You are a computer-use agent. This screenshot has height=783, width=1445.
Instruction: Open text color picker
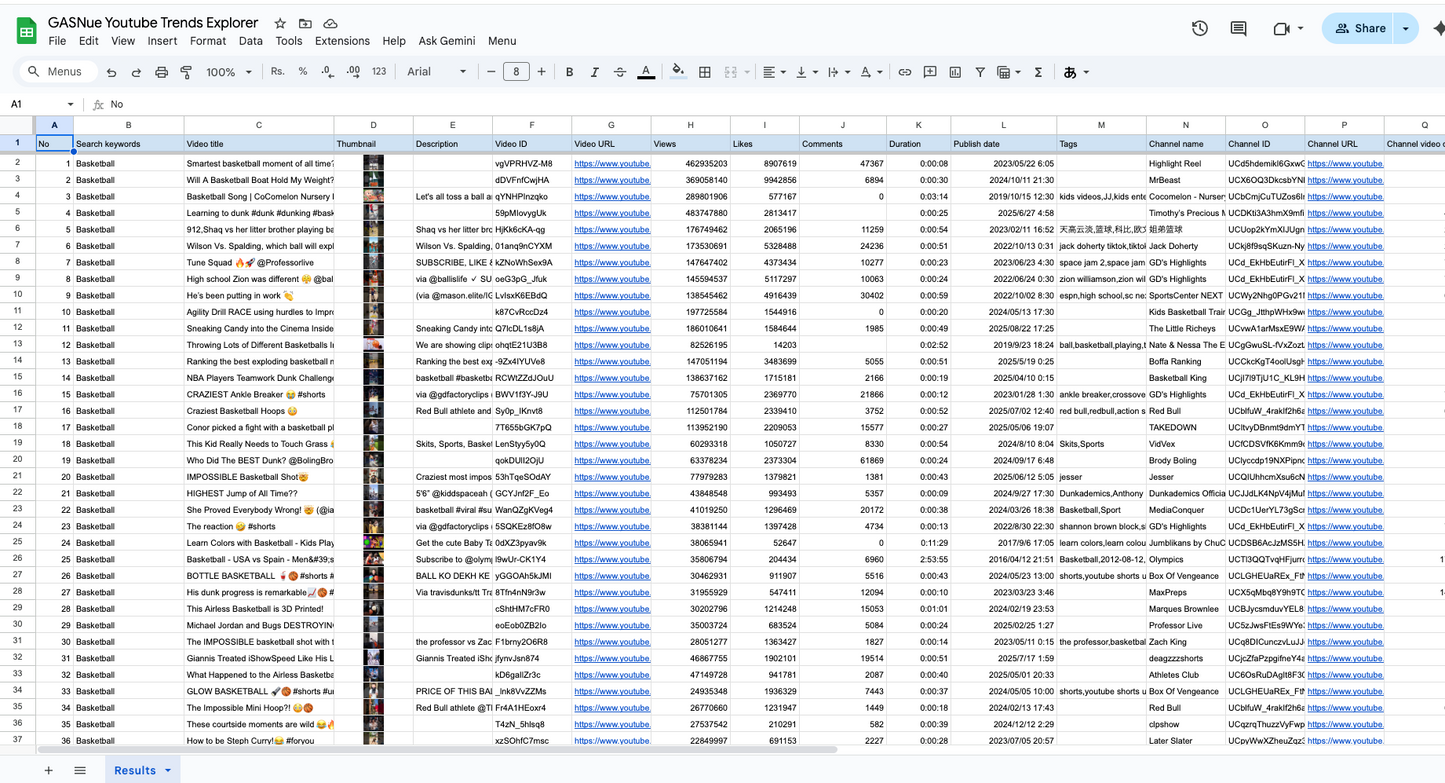646,72
